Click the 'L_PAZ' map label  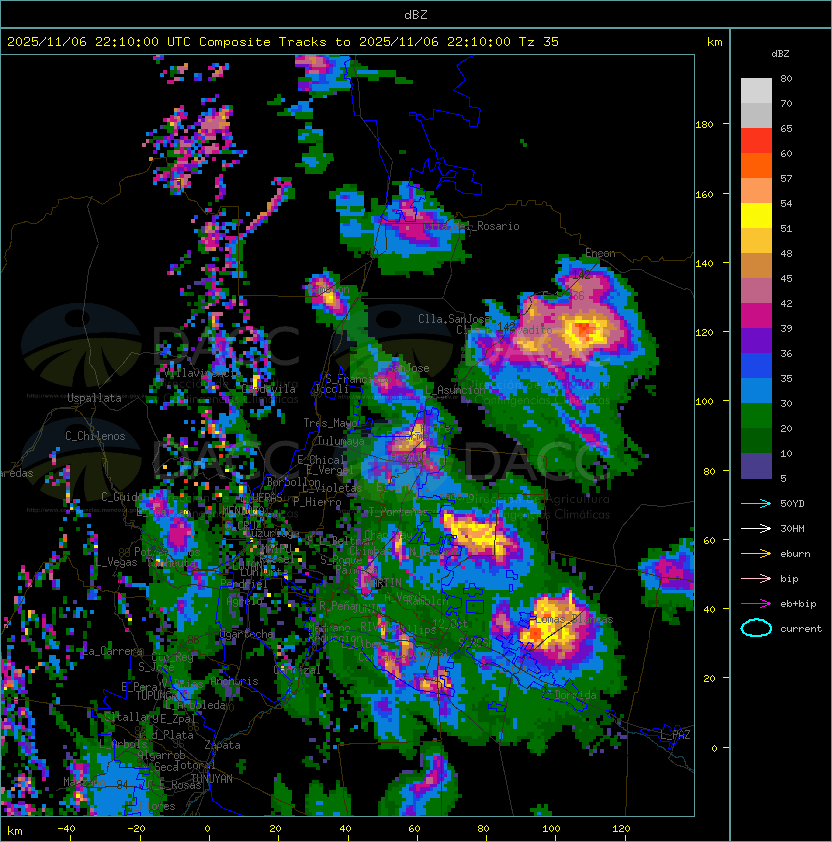tap(675, 735)
